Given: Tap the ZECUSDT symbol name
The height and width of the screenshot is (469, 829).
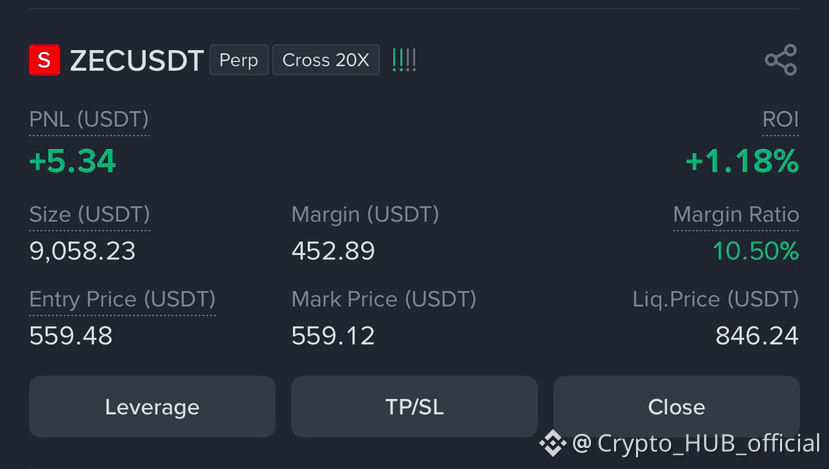Looking at the screenshot, I should (137, 60).
